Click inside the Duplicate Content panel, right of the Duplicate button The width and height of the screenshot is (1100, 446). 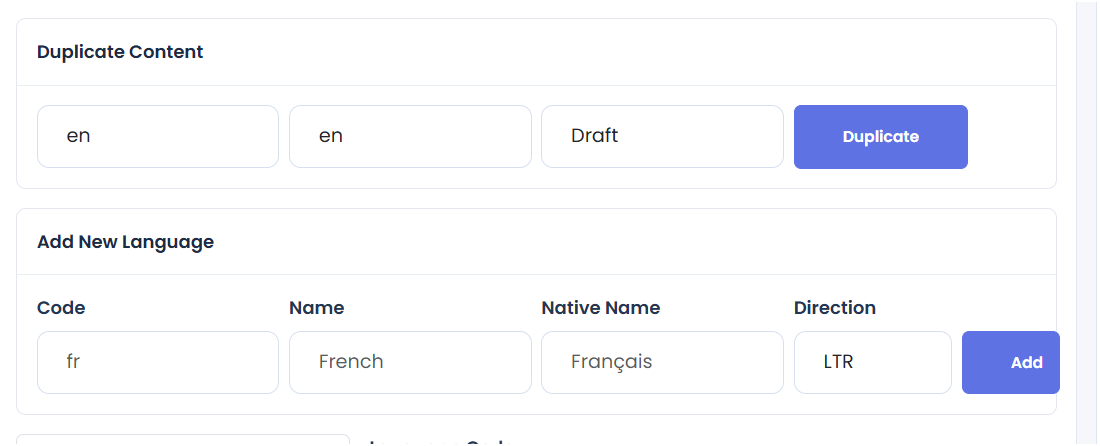[x=1010, y=137]
